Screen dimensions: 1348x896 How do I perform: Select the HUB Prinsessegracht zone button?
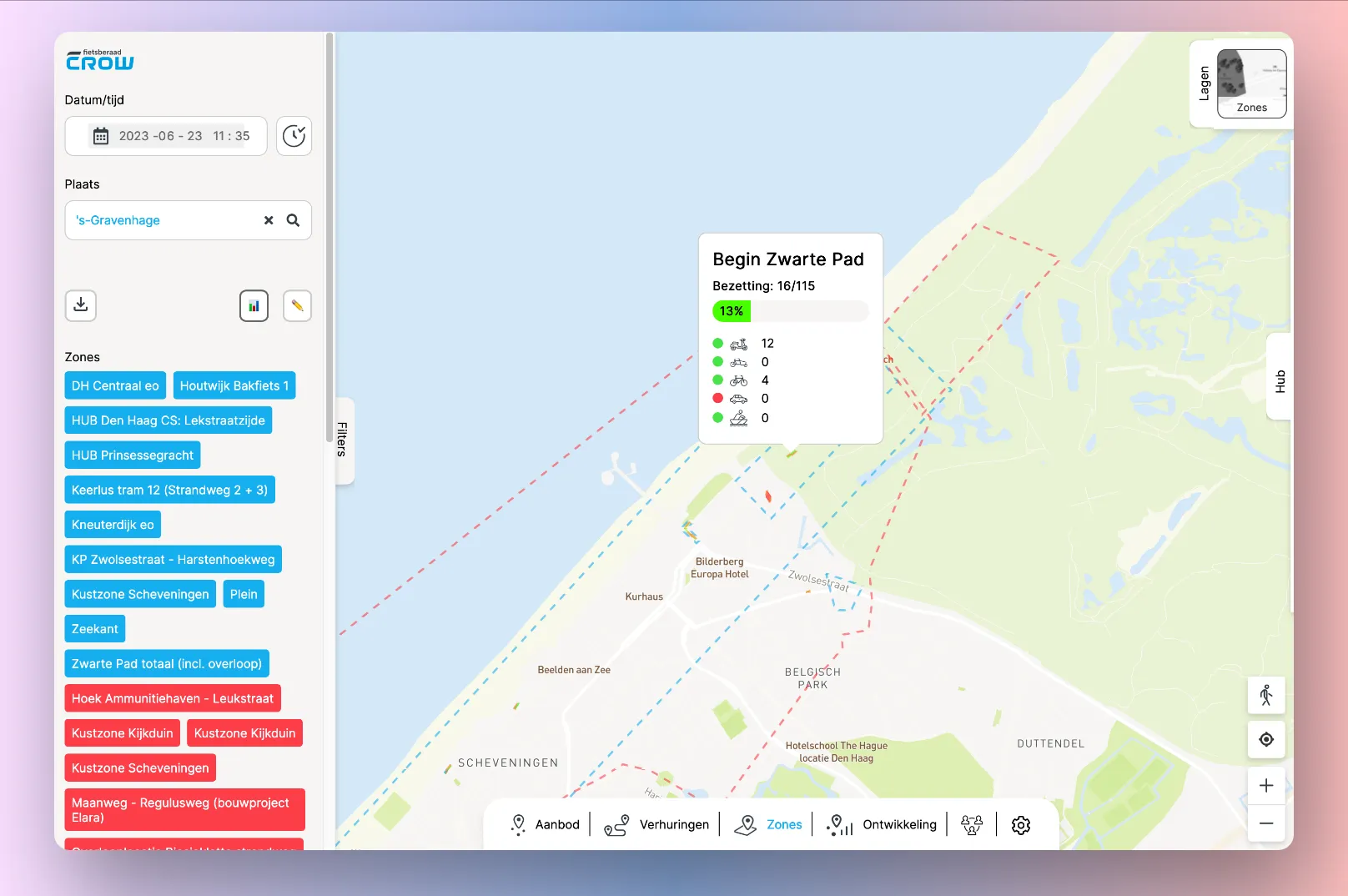click(x=132, y=455)
